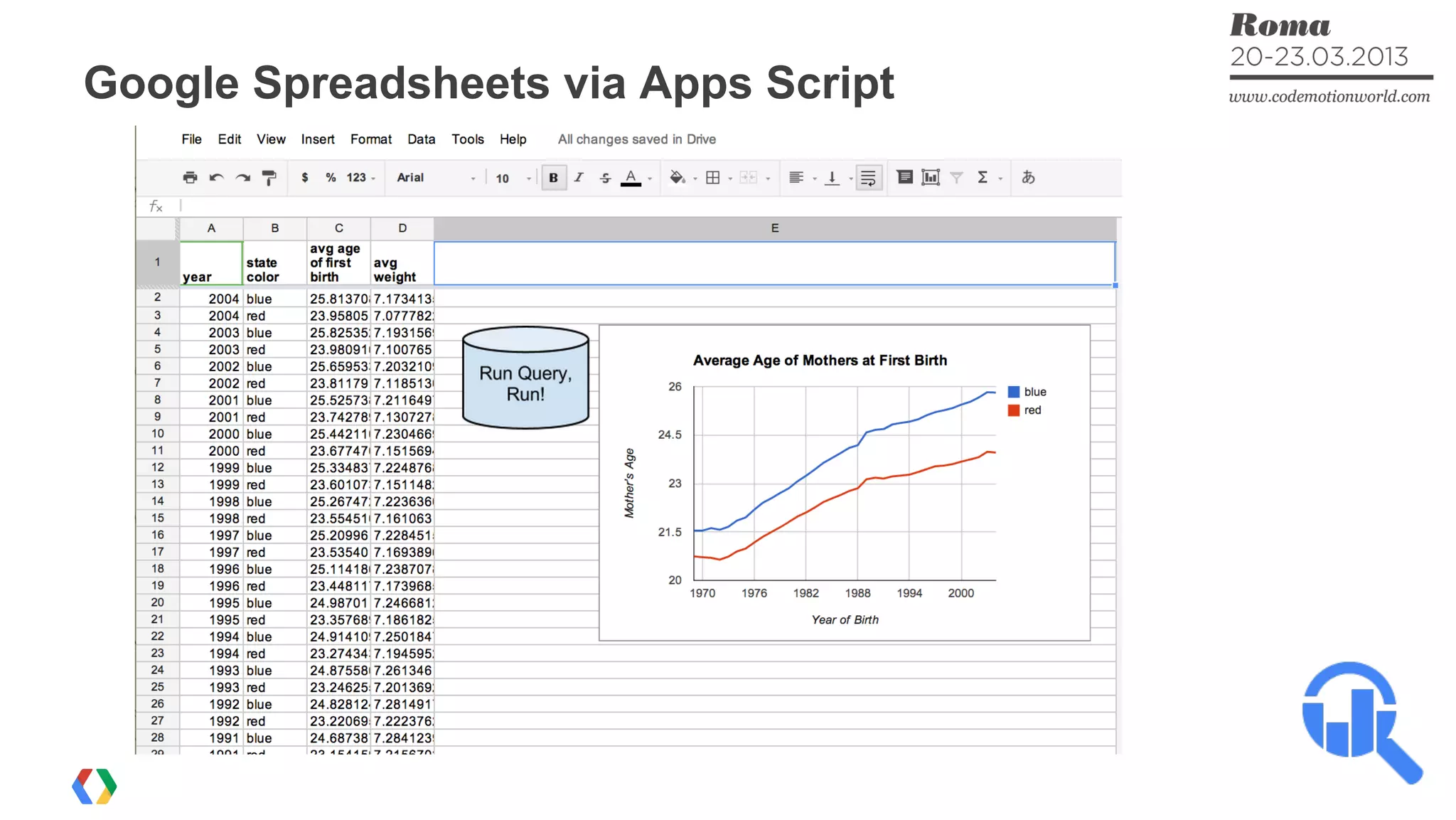Open the Edit menu
The height and width of the screenshot is (820, 1456).
pos(229,139)
